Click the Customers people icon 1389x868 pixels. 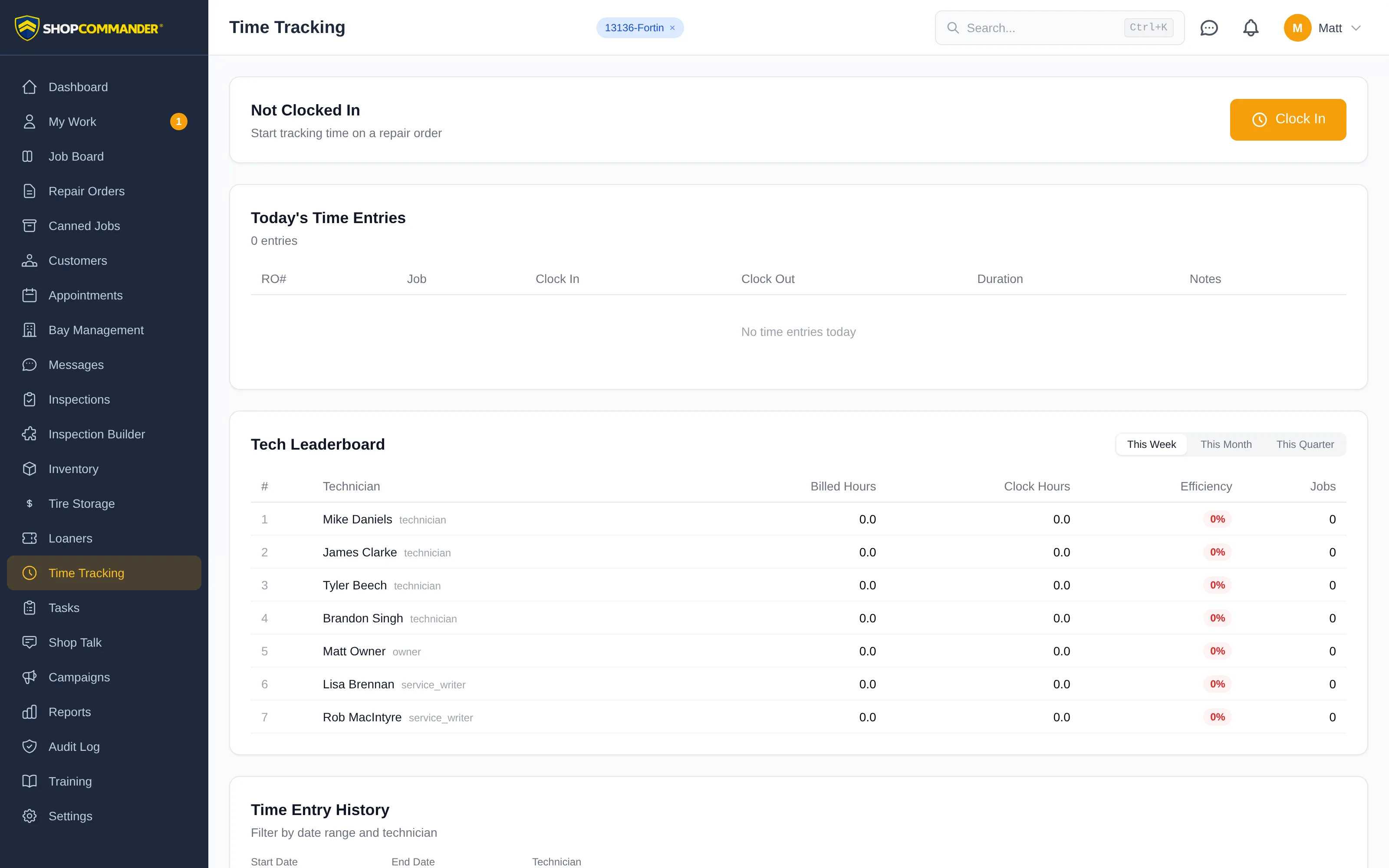click(29, 261)
